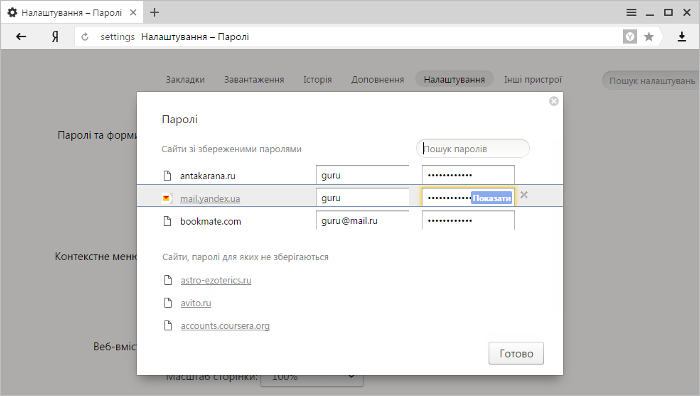Click the Пошук паролів search field
700x396 pixels.
coord(473,149)
